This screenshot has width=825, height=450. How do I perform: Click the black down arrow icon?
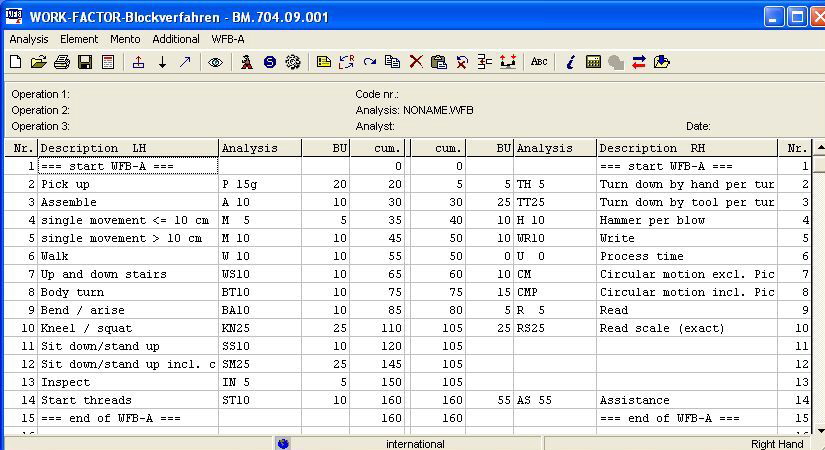click(162, 62)
